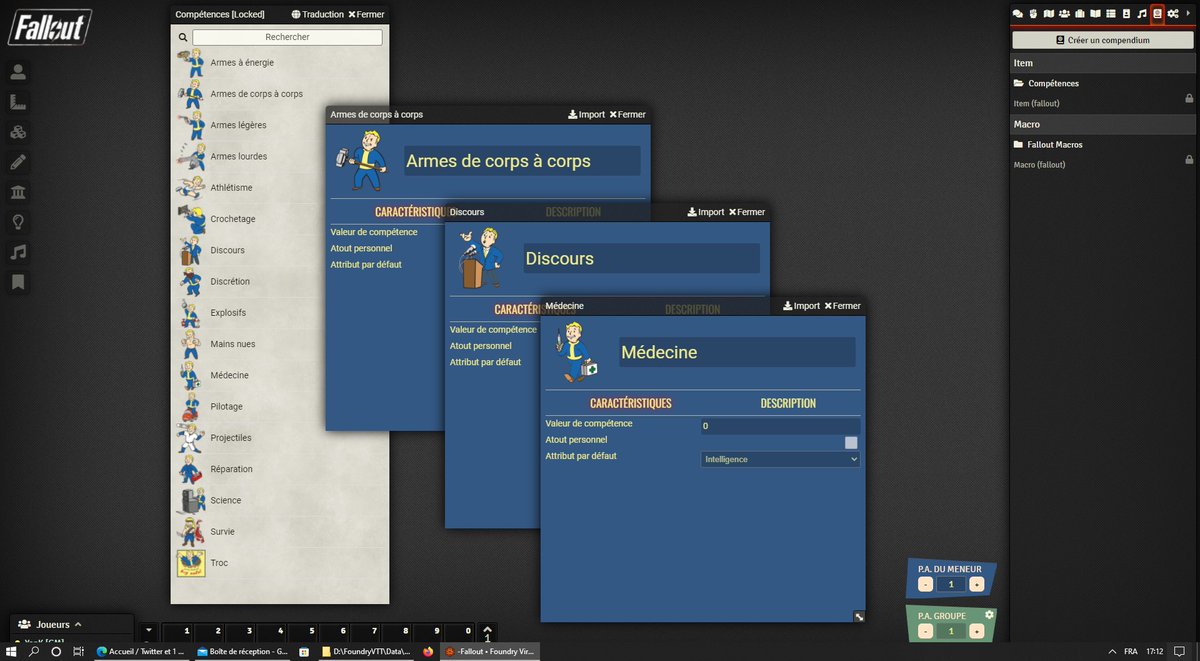Select the Measurement ruler controls

(18, 102)
